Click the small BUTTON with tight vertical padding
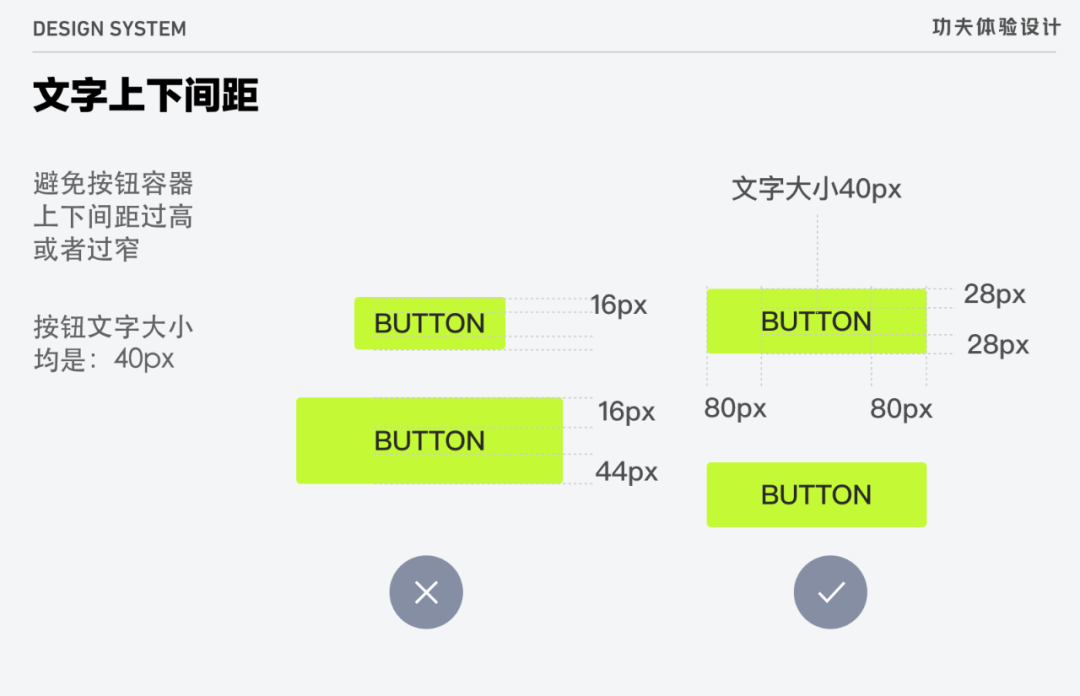 tap(430, 323)
